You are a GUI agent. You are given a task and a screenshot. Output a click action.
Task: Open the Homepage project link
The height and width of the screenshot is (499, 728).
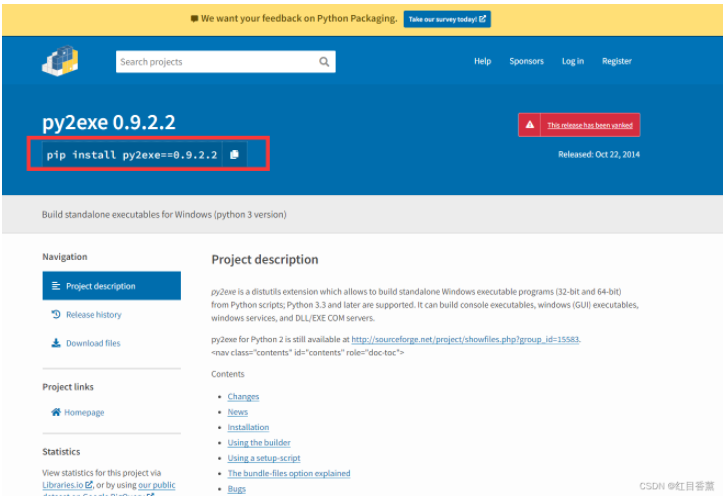(84, 412)
